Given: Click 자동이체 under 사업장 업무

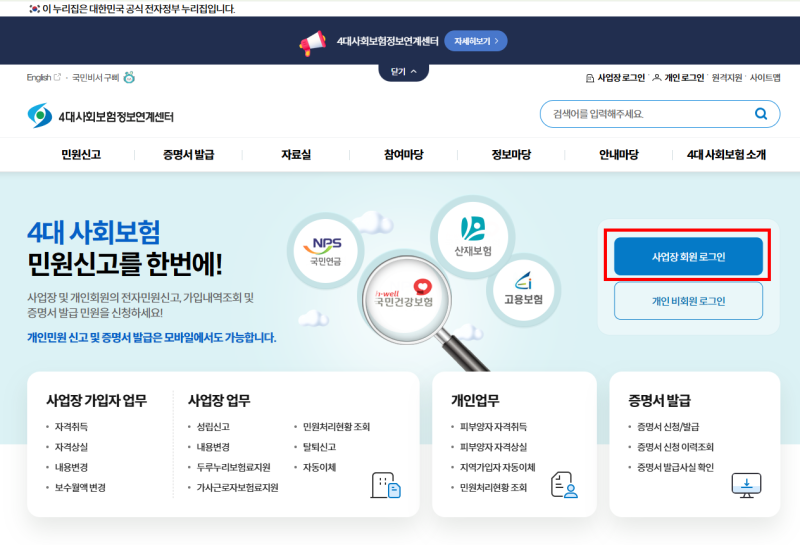Looking at the screenshot, I should click(x=319, y=467).
